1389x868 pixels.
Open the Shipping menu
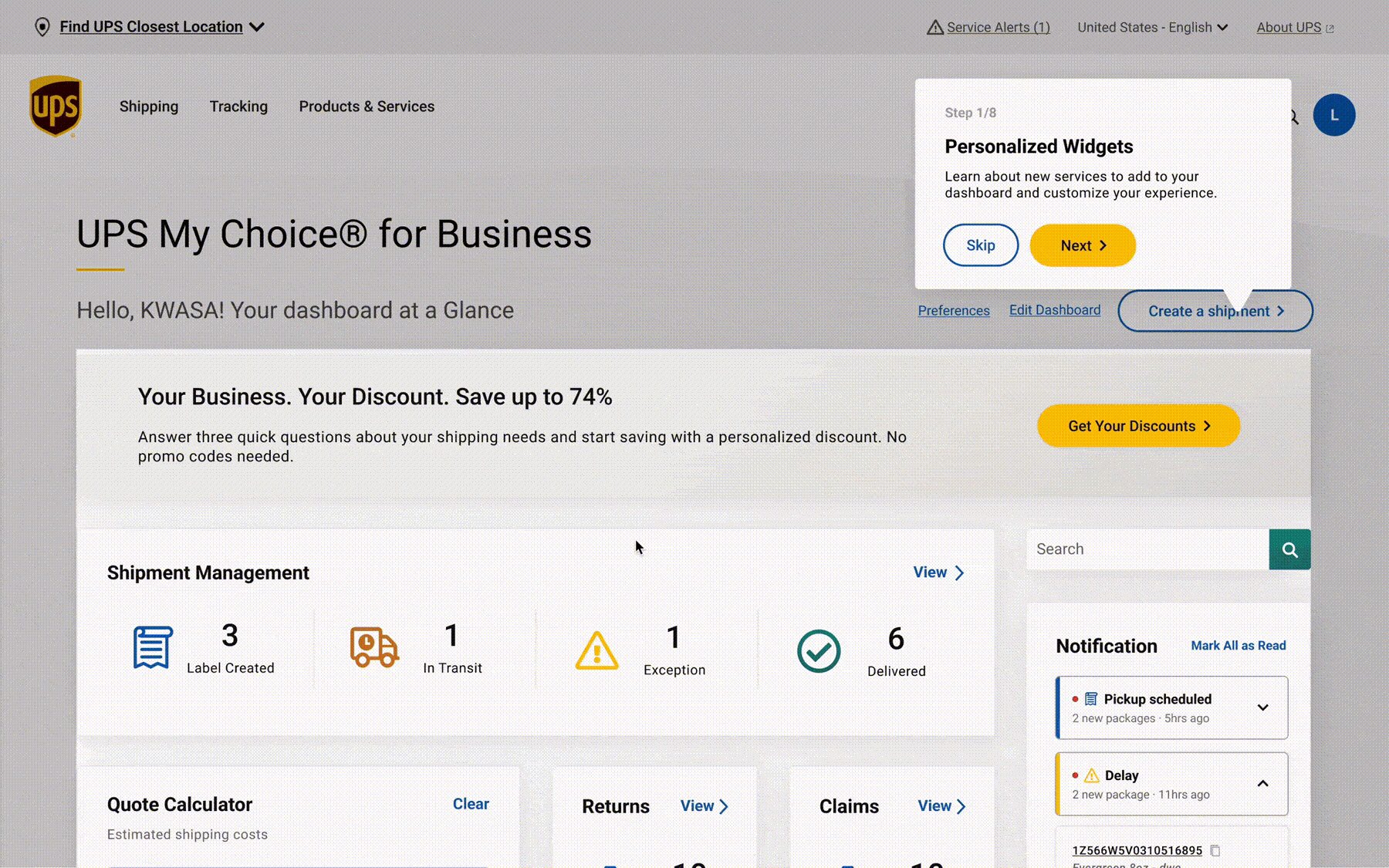[x=149, y=106]
